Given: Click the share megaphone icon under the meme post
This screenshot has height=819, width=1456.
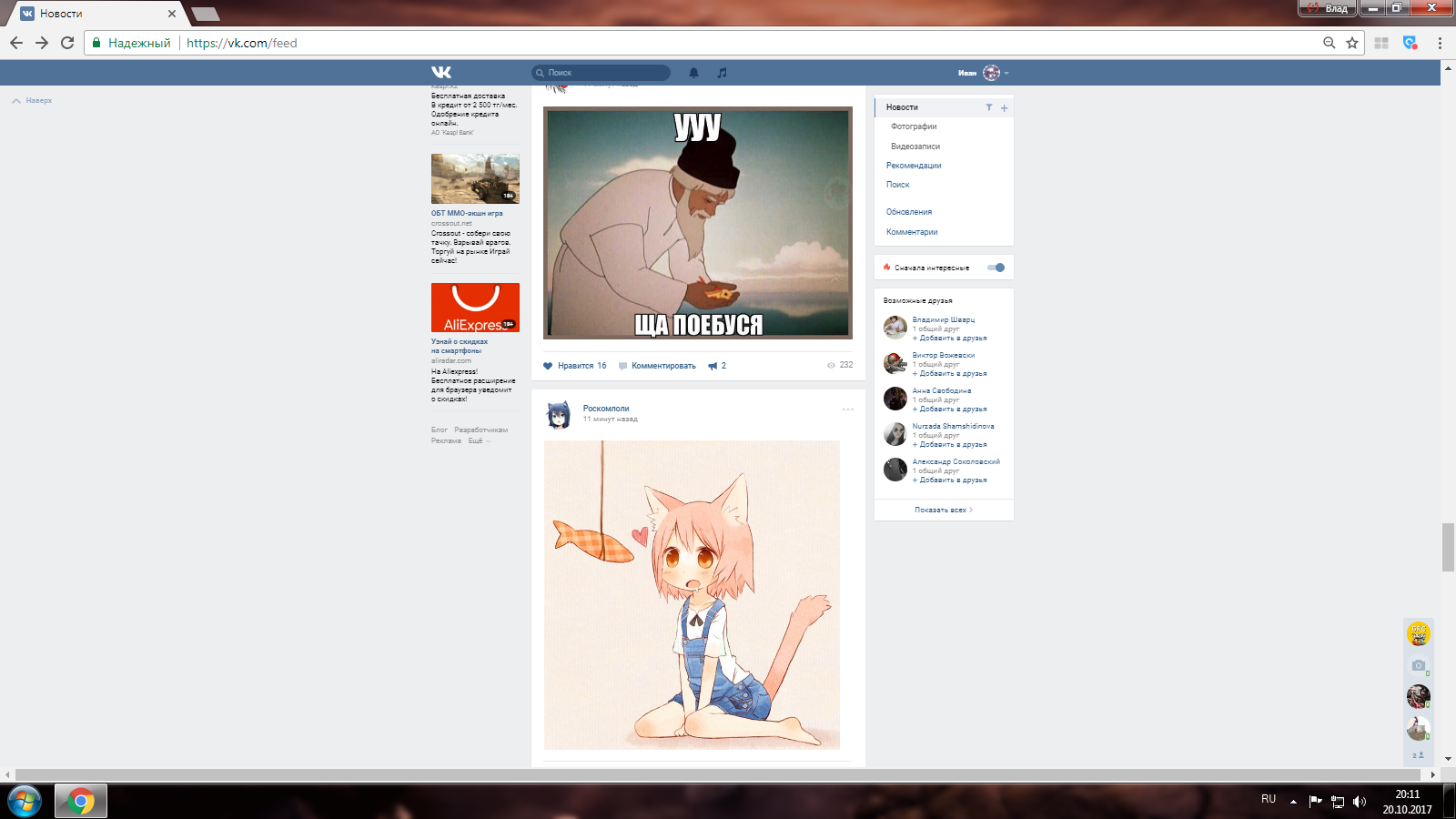Looking at the screenshot, I should (x=713, y=366).
